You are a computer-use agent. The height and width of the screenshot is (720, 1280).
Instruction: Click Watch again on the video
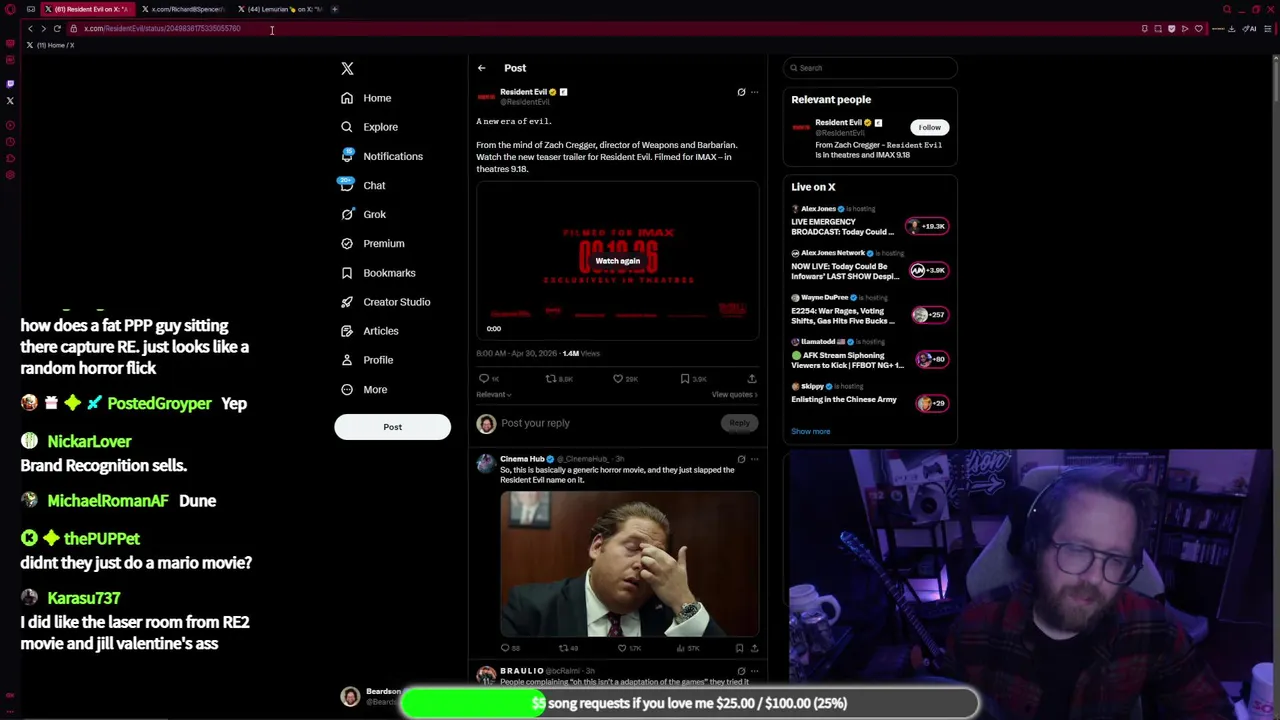tap(617, 261)
